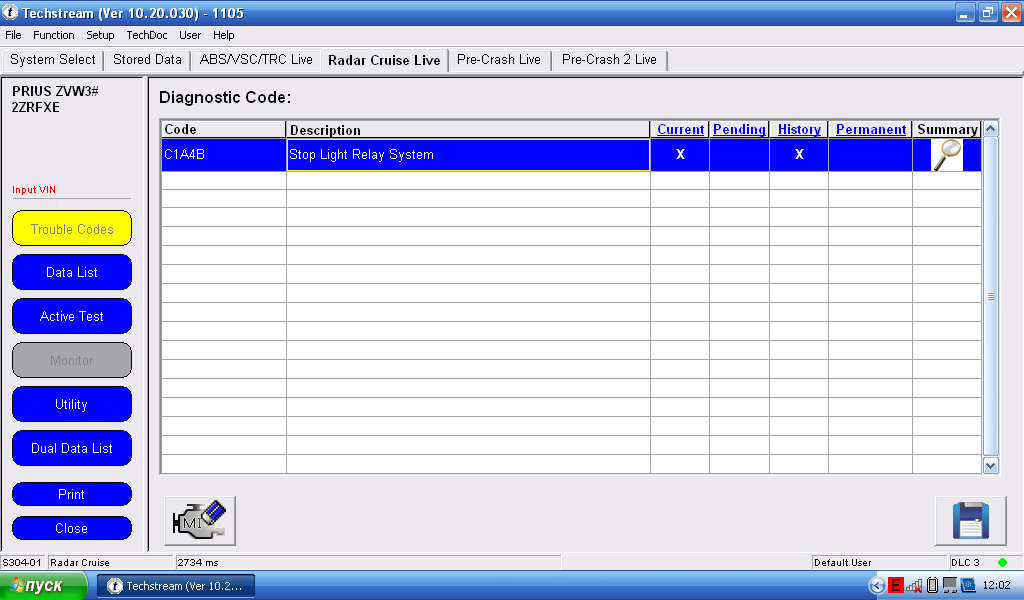Image resolution: width=1024 pixels, height=600 pixels.
Task: Click the vertical scrollbar thumb
Action: tap(991, 296)
